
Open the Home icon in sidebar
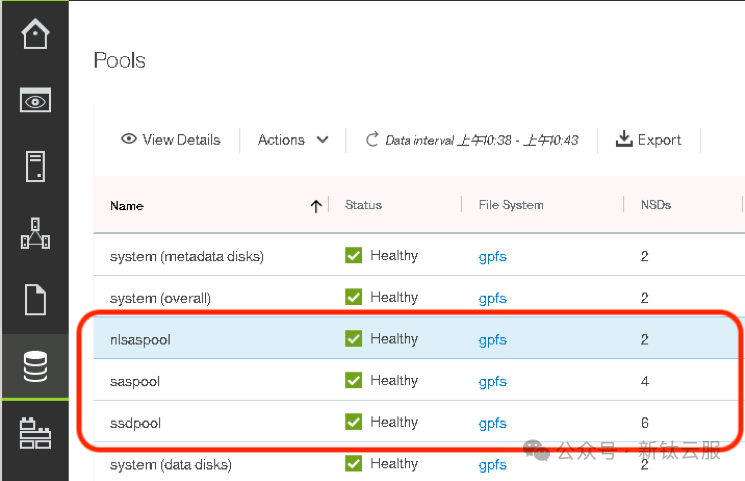point(35,33)
